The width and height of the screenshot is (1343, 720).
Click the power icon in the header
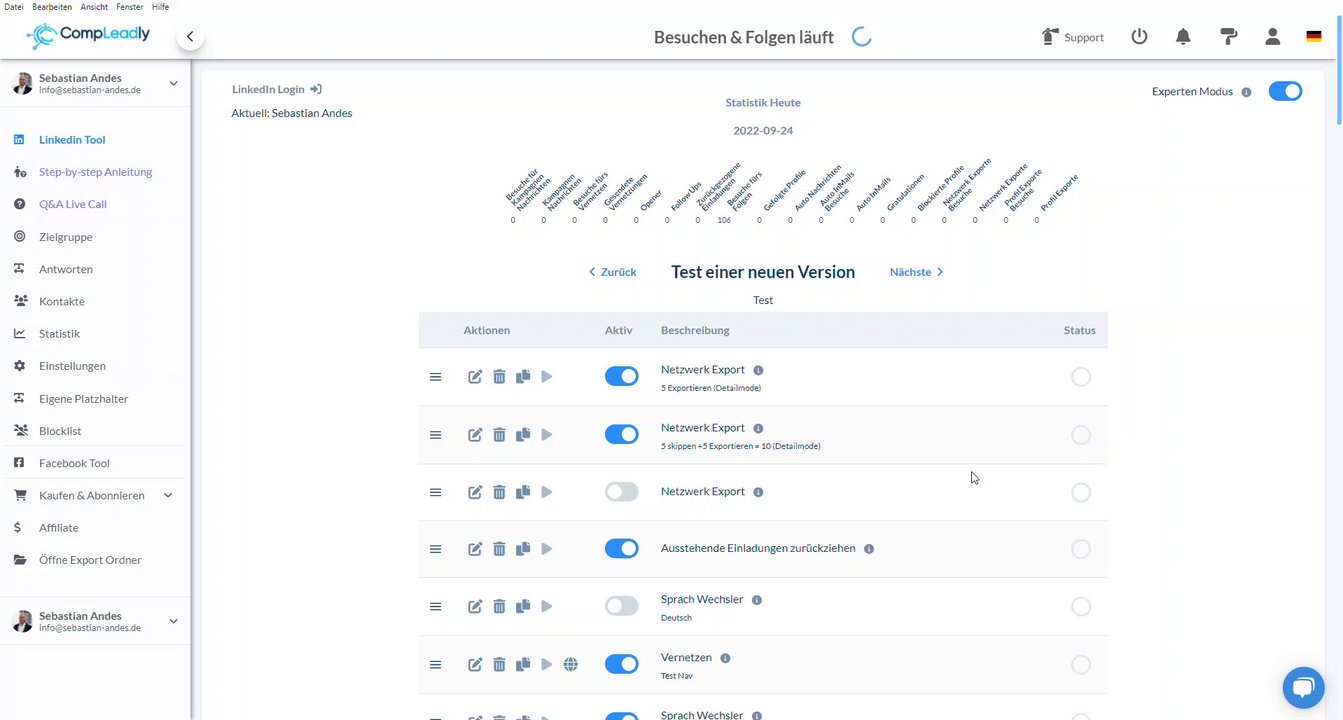click(1139, 37)
